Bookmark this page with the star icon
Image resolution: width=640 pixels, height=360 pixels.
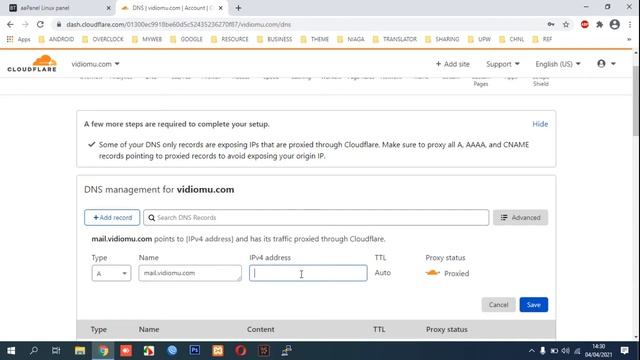(x=566, y=24)
